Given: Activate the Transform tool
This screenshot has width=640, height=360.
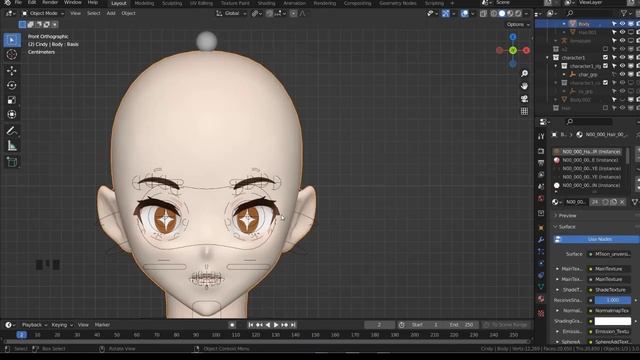Looking at the screenshot, I should [11, 114].
